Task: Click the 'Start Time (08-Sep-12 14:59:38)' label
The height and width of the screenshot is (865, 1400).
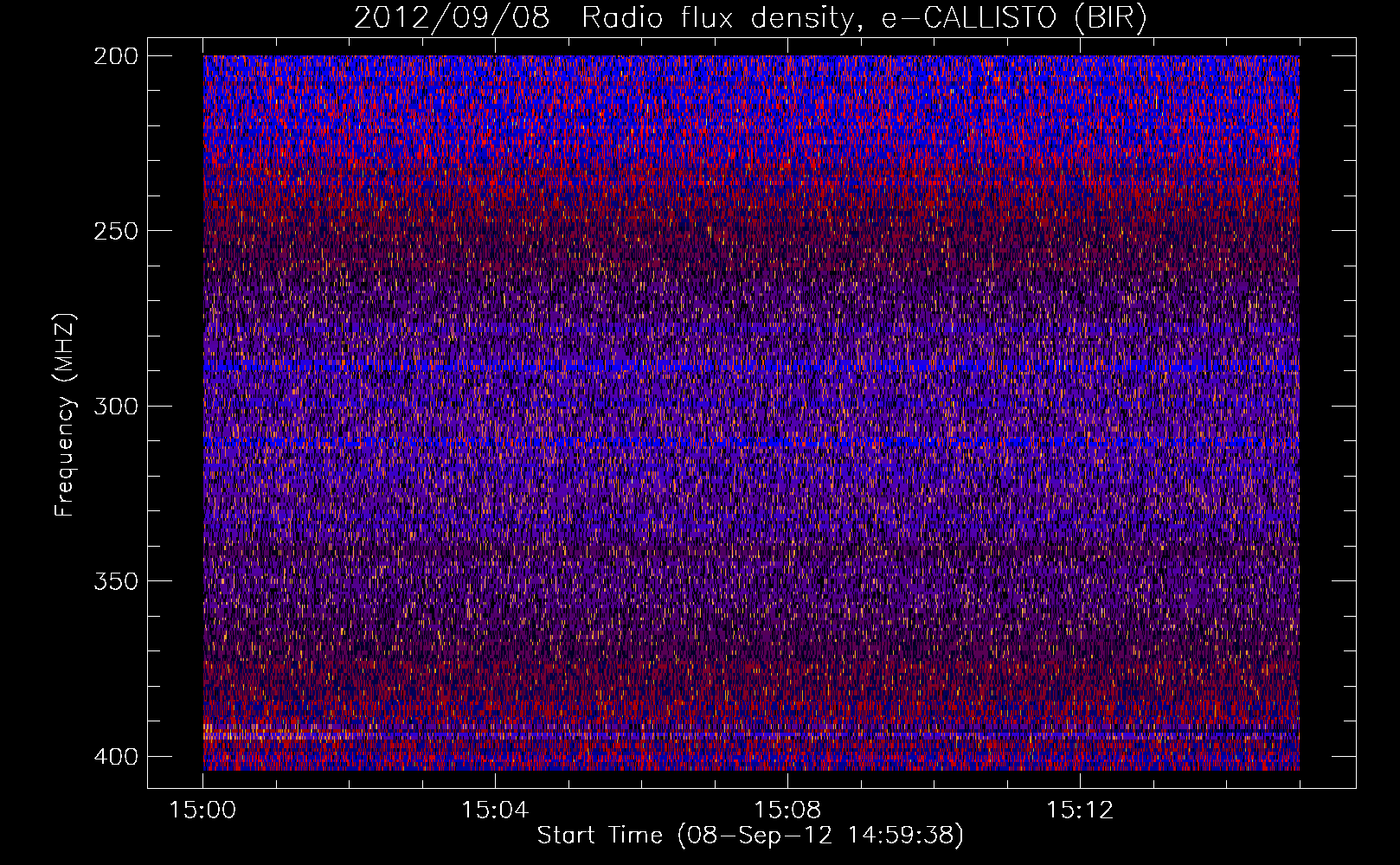Action: 750,836
